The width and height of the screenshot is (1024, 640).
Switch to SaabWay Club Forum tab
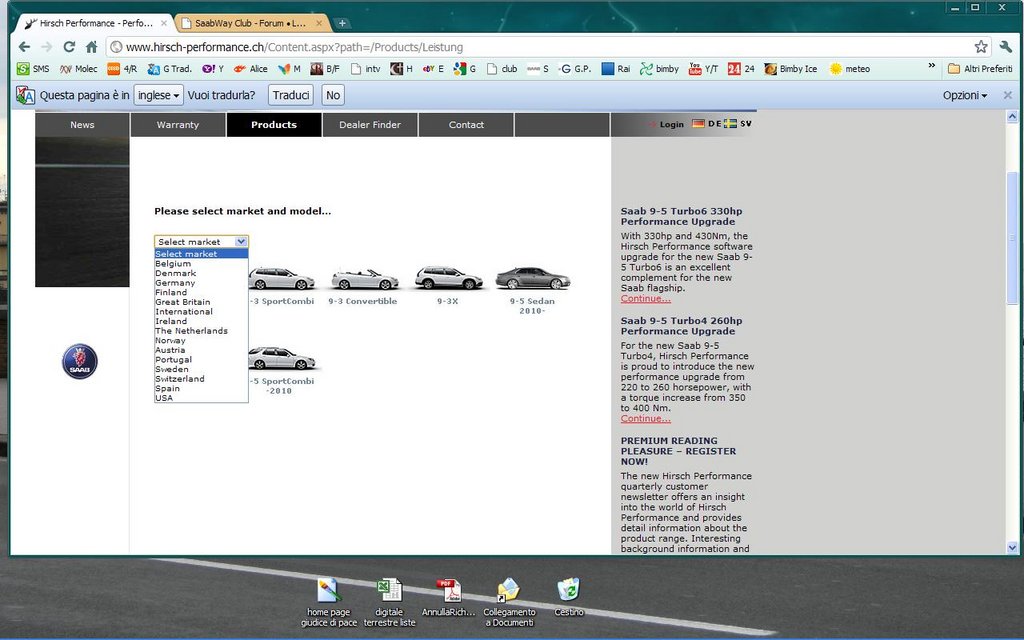[249, 24]
